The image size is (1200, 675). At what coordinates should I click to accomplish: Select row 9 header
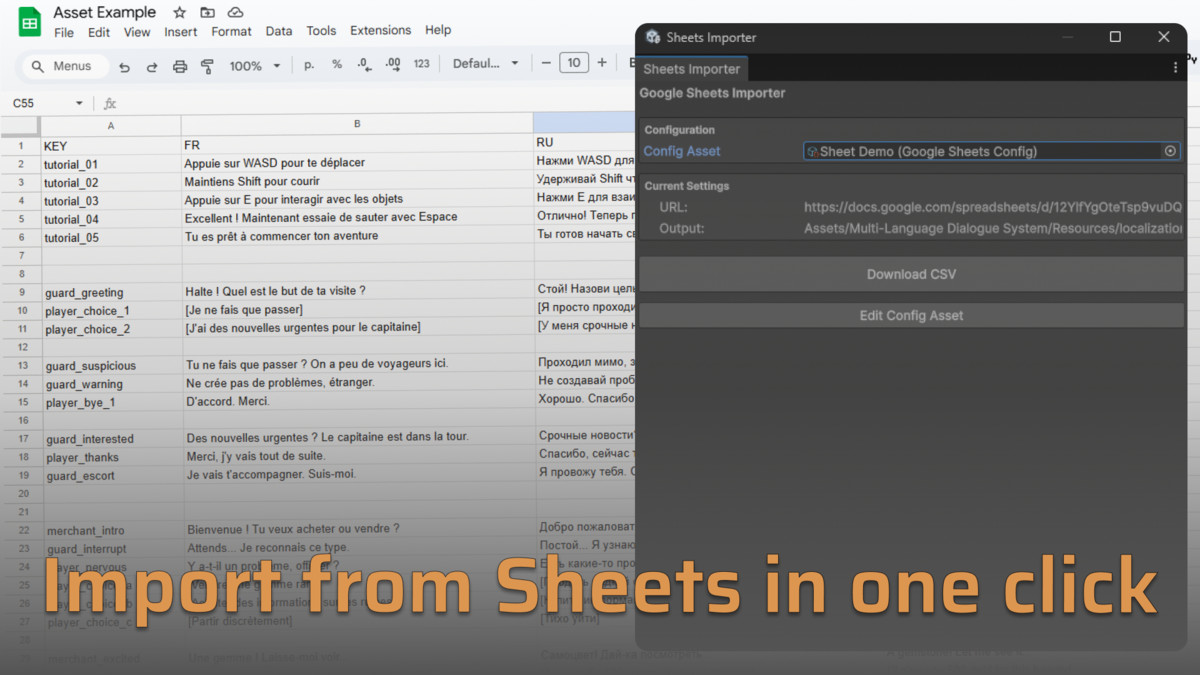(x=21, y=292)
